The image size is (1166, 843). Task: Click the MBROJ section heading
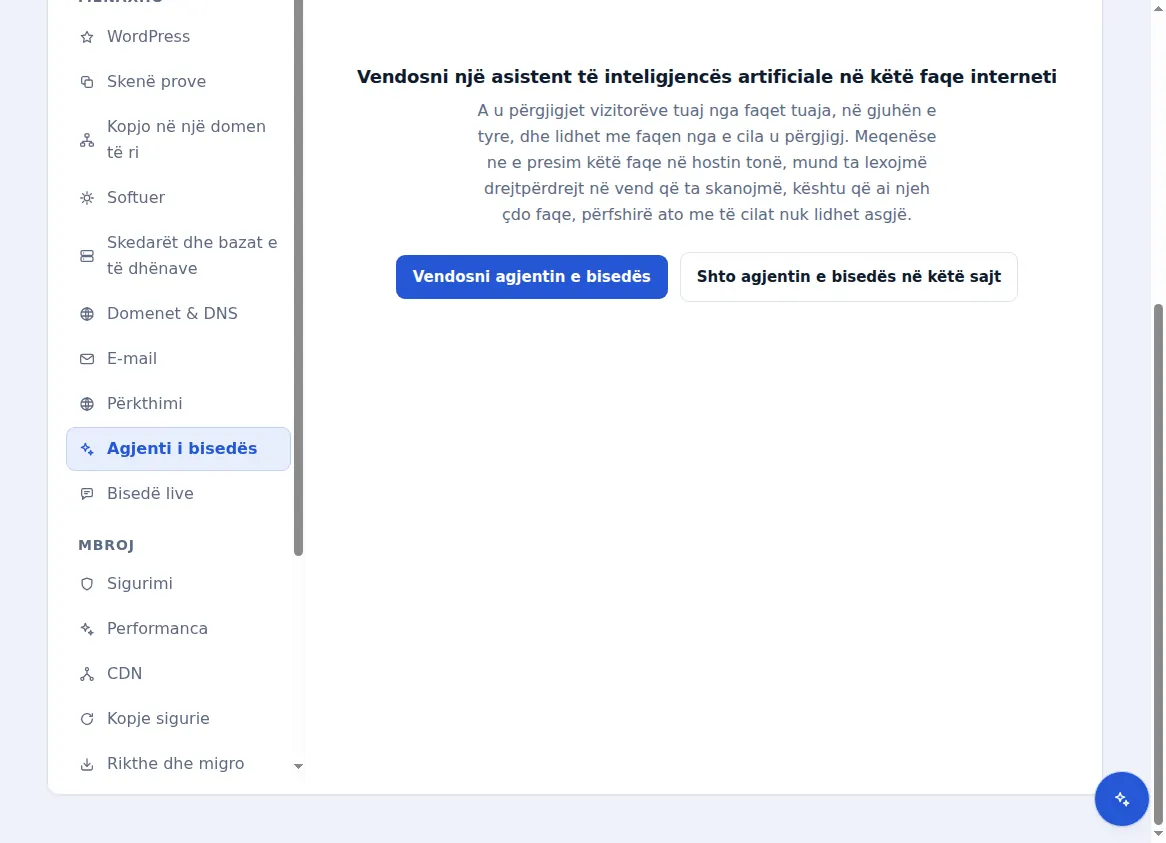click(106, 546)
